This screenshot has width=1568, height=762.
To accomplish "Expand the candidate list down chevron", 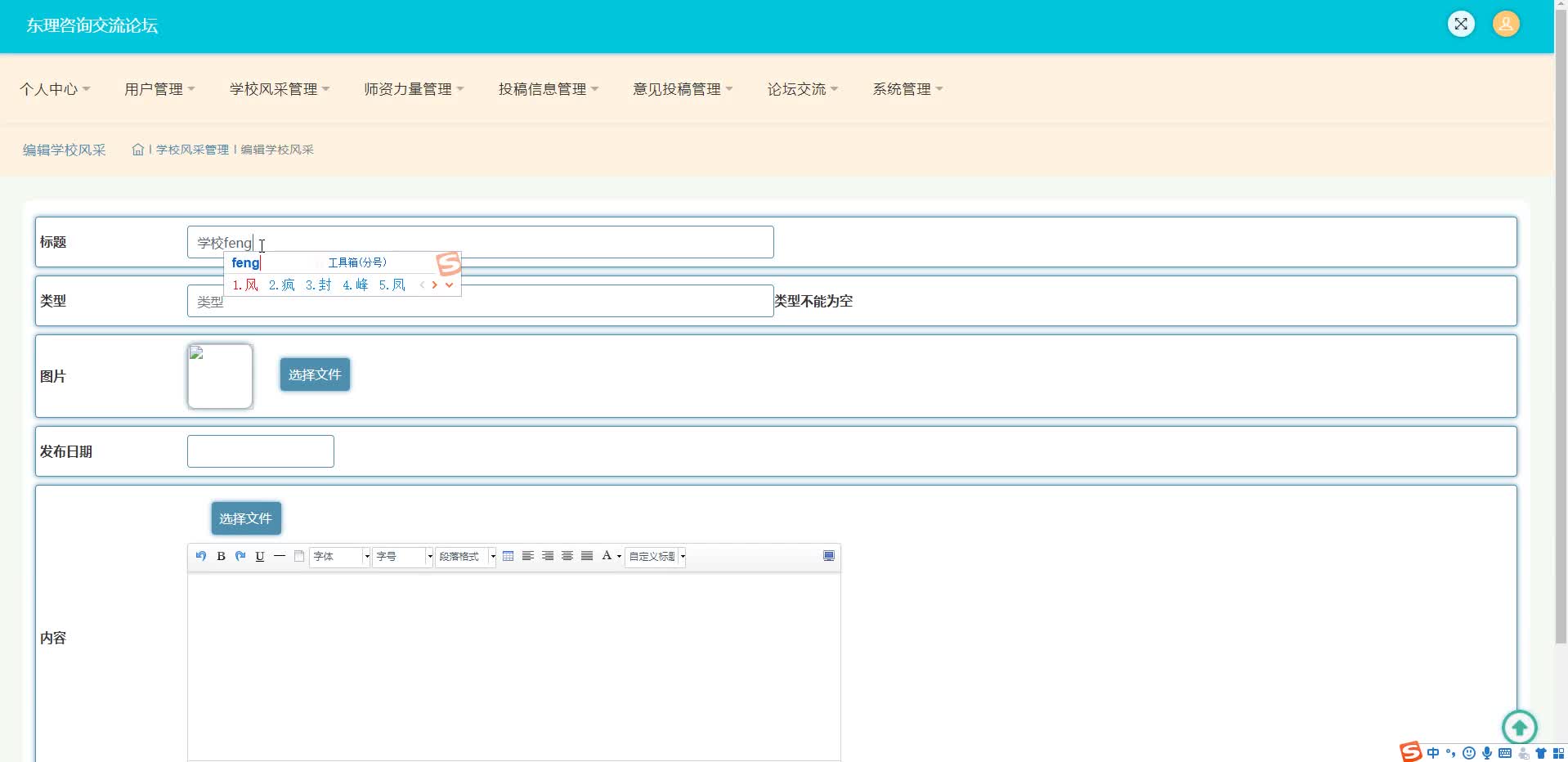I will coord(449,285).
